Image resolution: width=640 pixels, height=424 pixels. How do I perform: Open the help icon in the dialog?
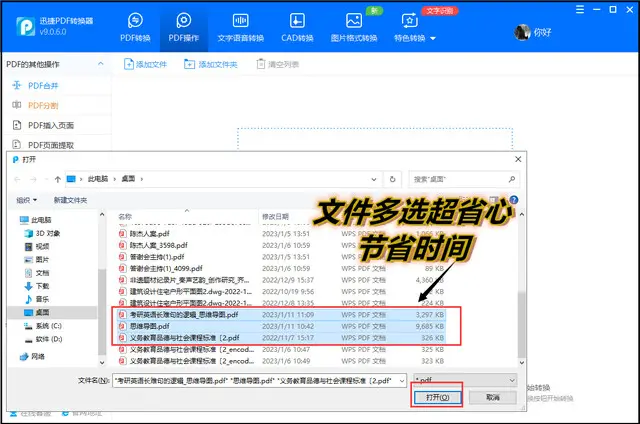pos(514,200)
